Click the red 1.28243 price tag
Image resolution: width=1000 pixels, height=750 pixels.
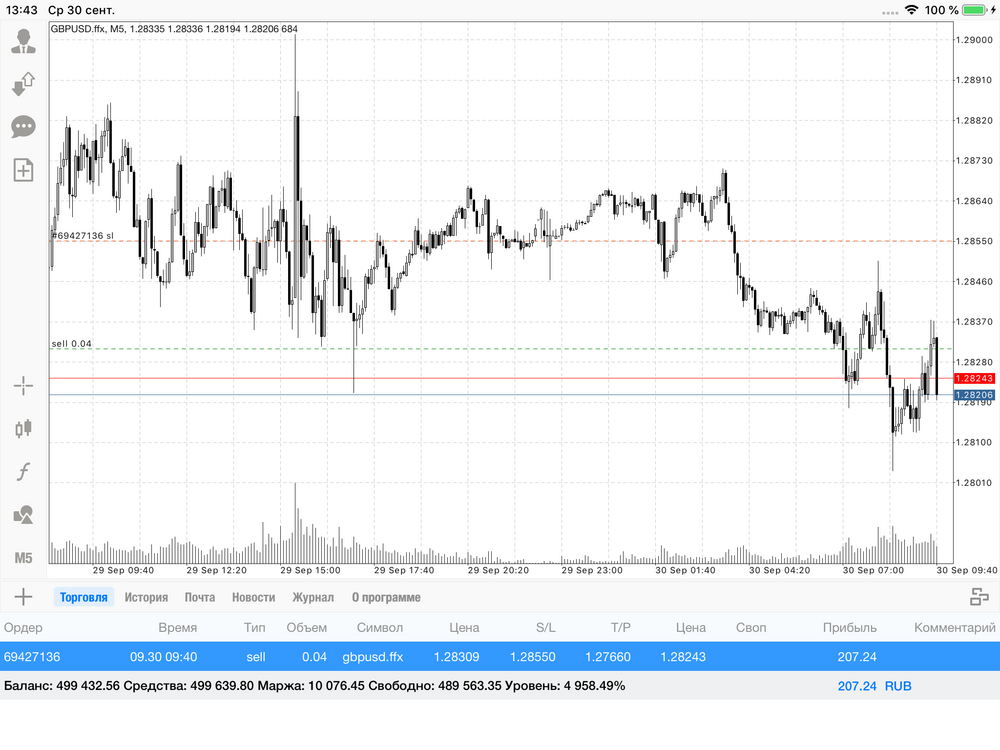(974, 379)
